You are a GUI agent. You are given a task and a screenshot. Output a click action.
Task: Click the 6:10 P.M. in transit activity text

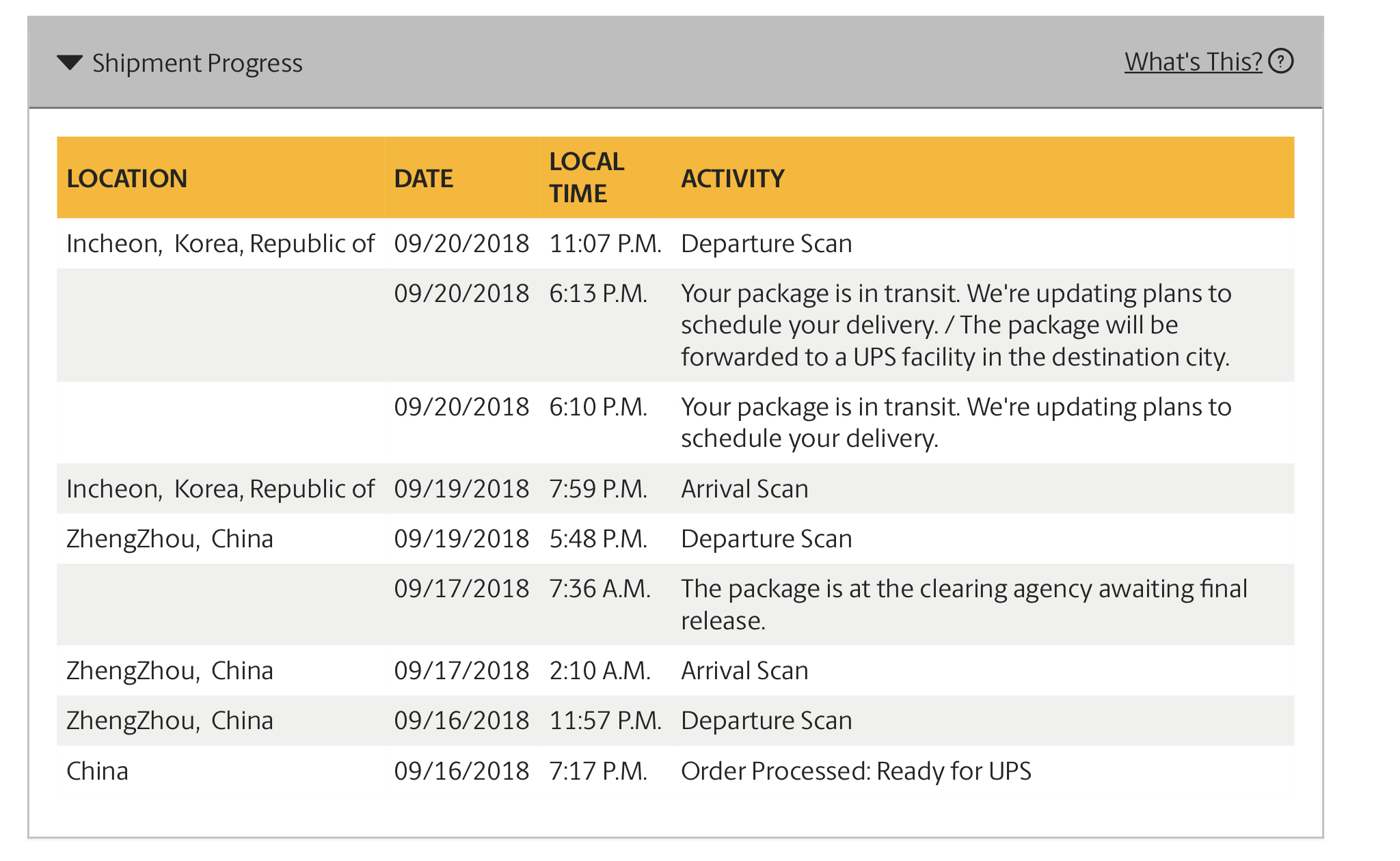click(956, 422)
